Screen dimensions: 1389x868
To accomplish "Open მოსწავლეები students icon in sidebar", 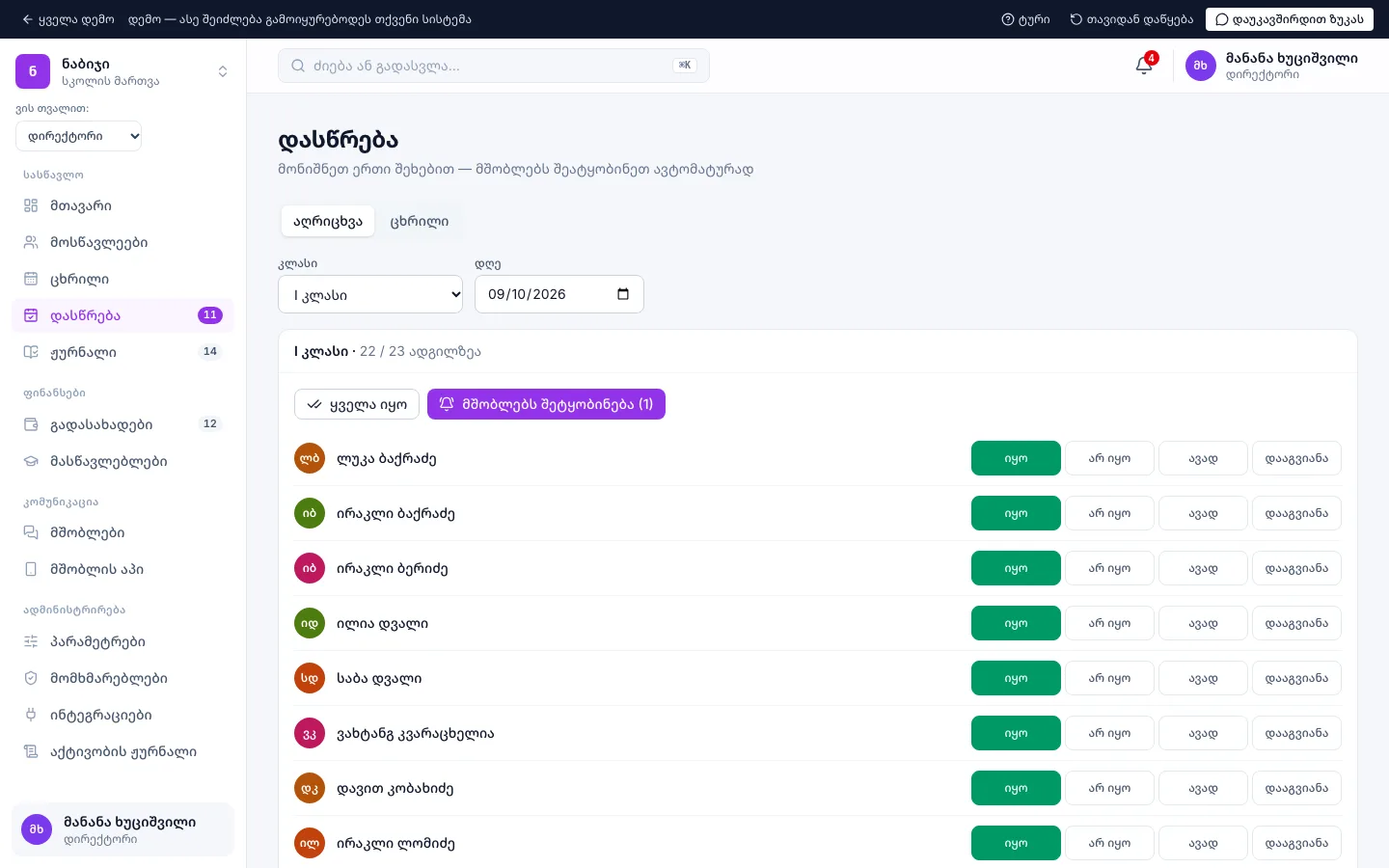I will [31, 242].
